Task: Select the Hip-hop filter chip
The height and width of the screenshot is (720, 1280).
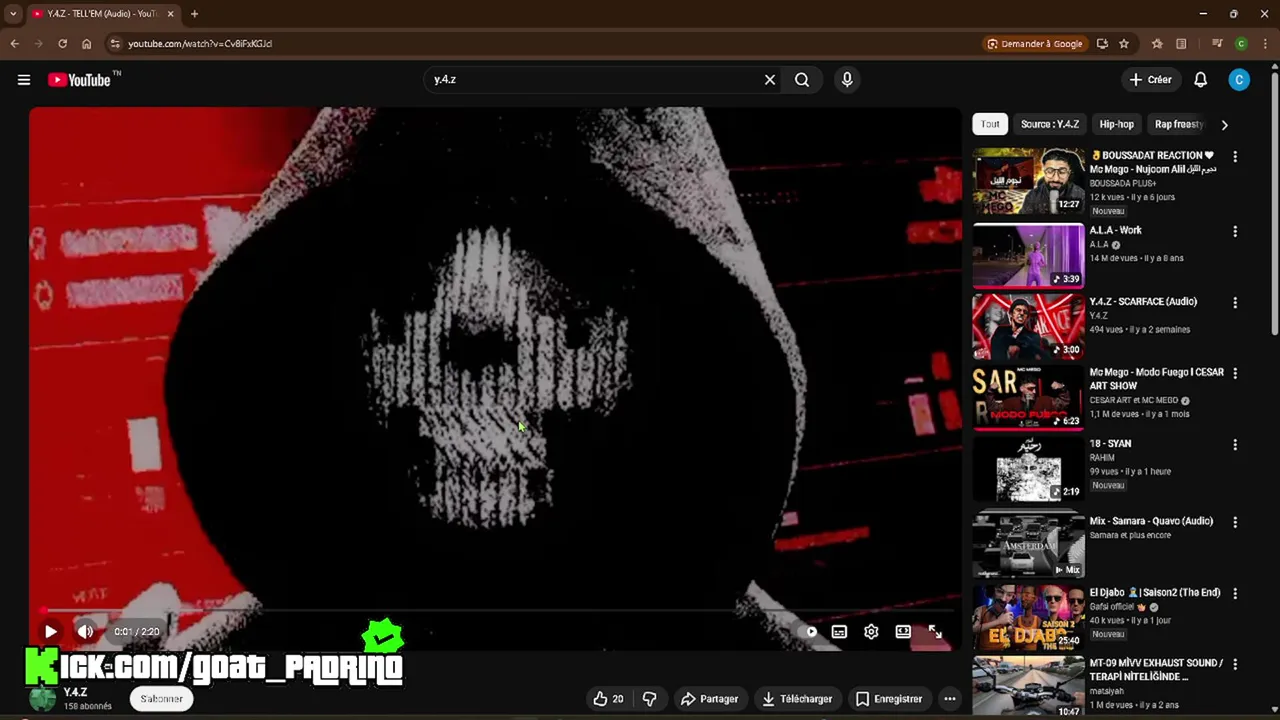Action: (1117, 124)
